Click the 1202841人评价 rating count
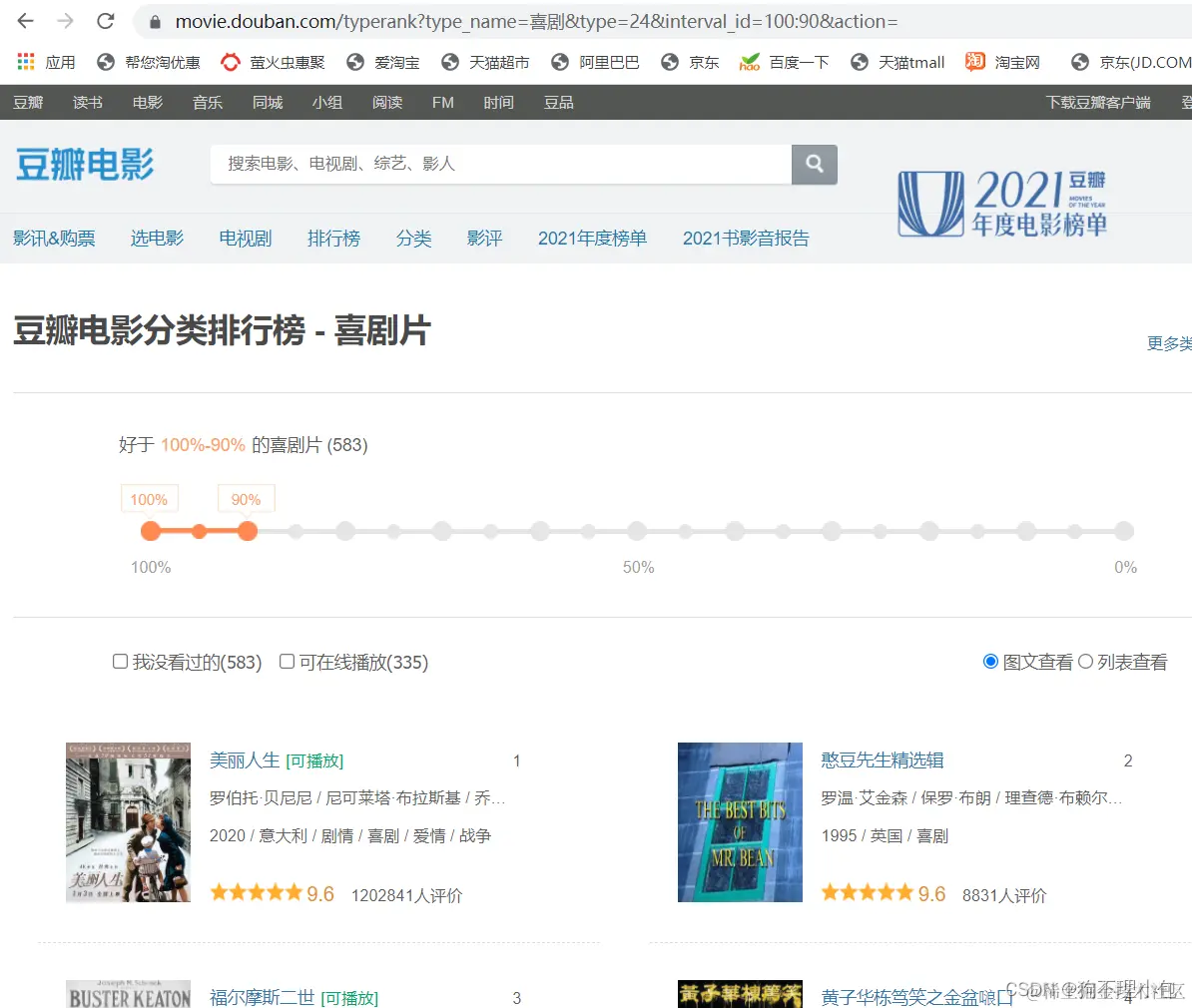Screen dimensions: 1192x1008 [x=406, y=895]
